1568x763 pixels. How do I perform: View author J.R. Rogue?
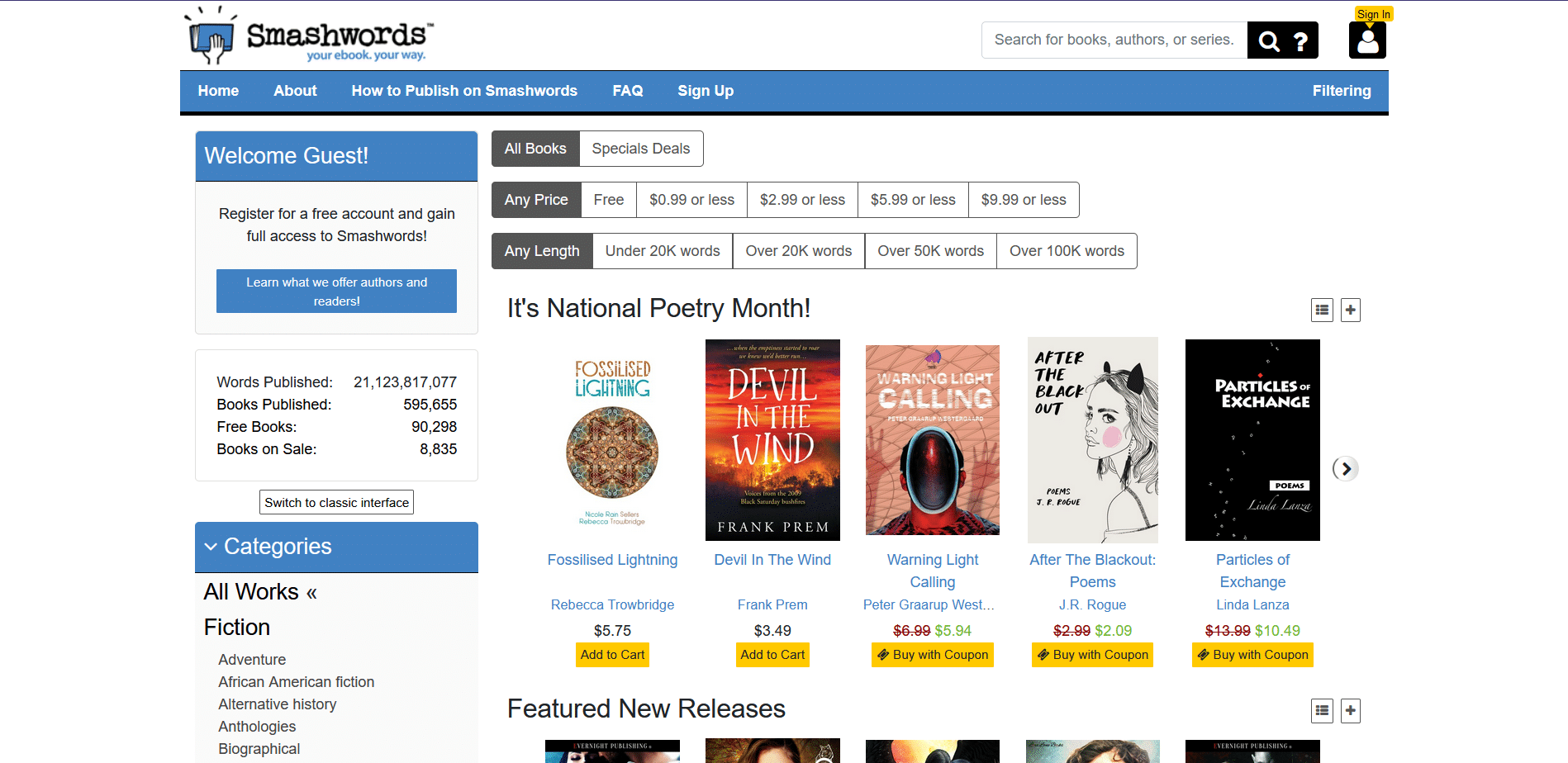[1092, 605]
